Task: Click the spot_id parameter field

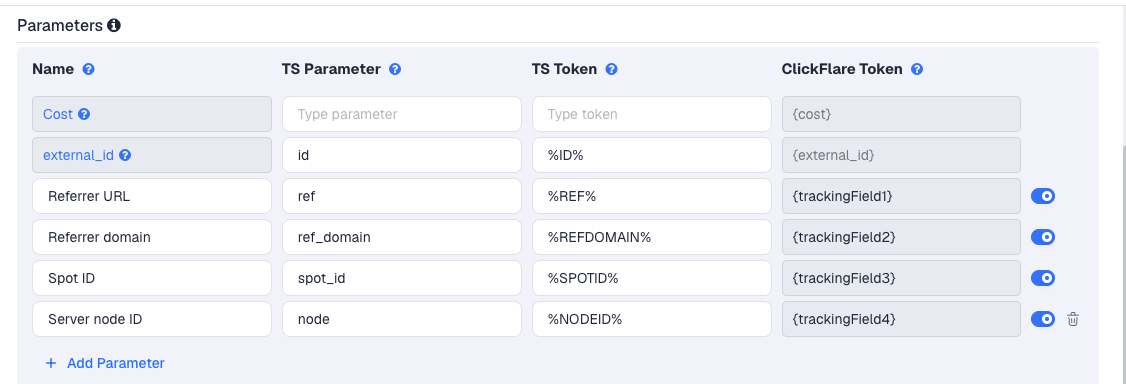Action: [402, 278]
